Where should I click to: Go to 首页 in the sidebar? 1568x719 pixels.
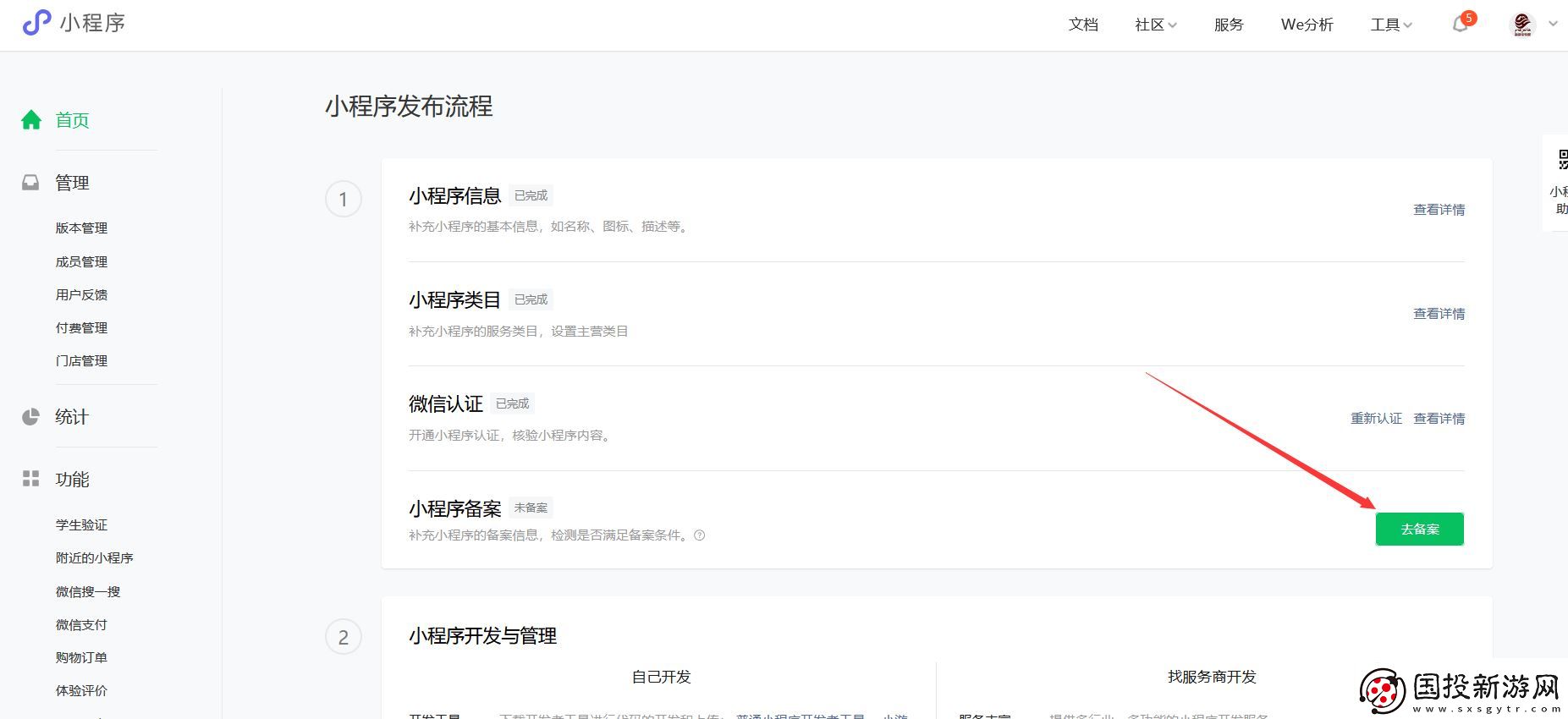pos(72,120)
